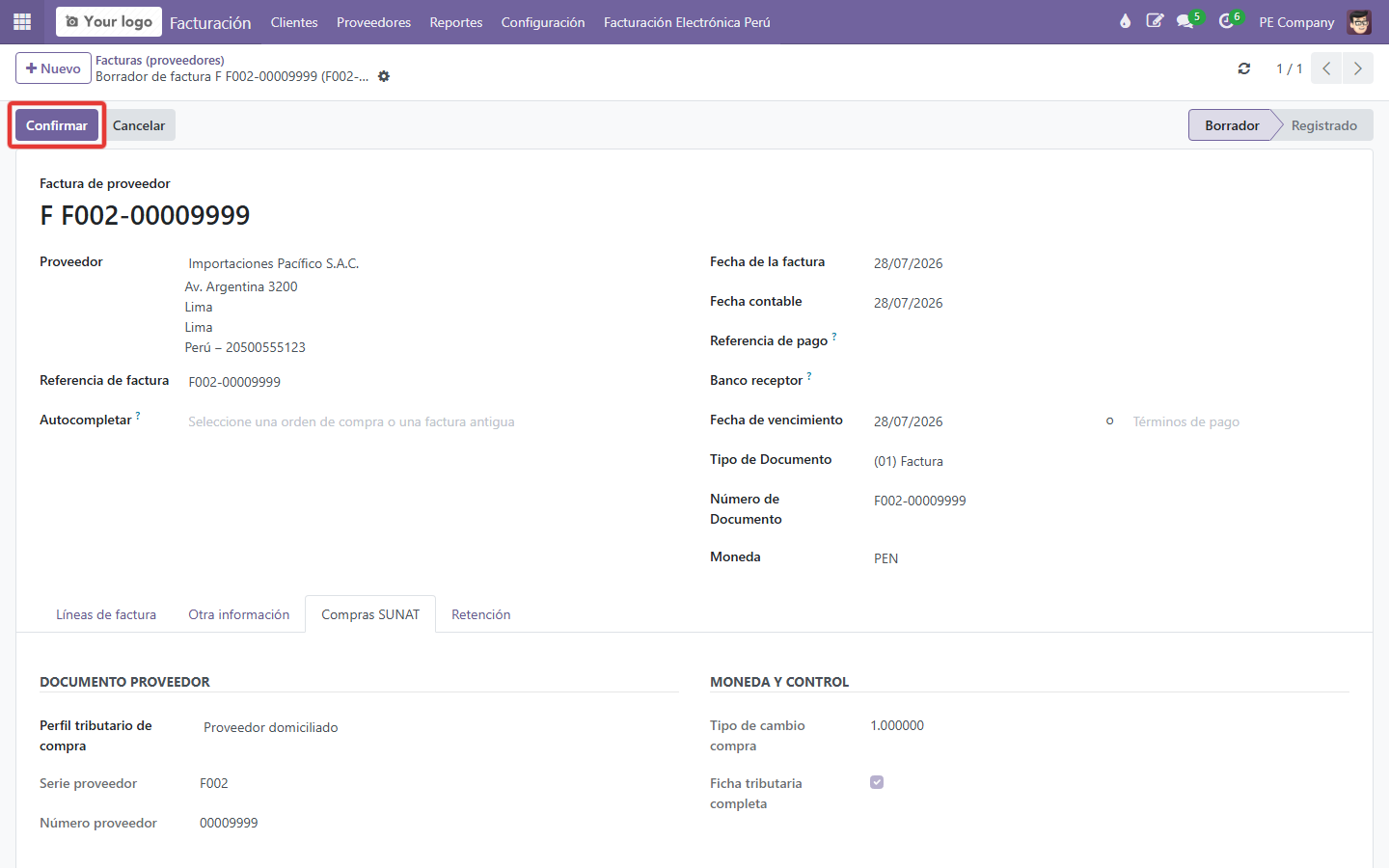Open the user avatar menu
The image size is (1389, 868).
(x=1359, y=22)
